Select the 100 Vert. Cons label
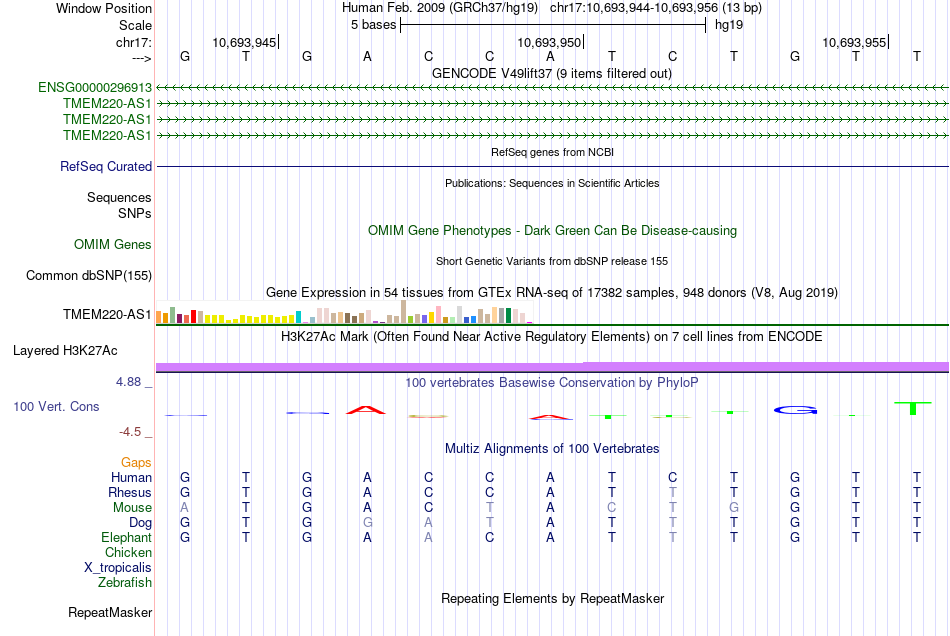950x636 pixels. click(x=56, y=406)
